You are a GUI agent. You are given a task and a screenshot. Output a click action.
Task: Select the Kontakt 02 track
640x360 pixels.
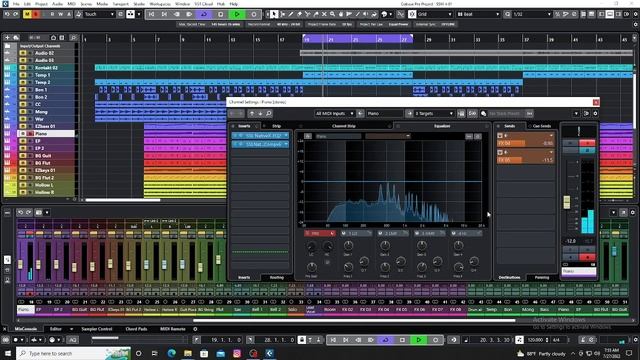coord(46,68)
